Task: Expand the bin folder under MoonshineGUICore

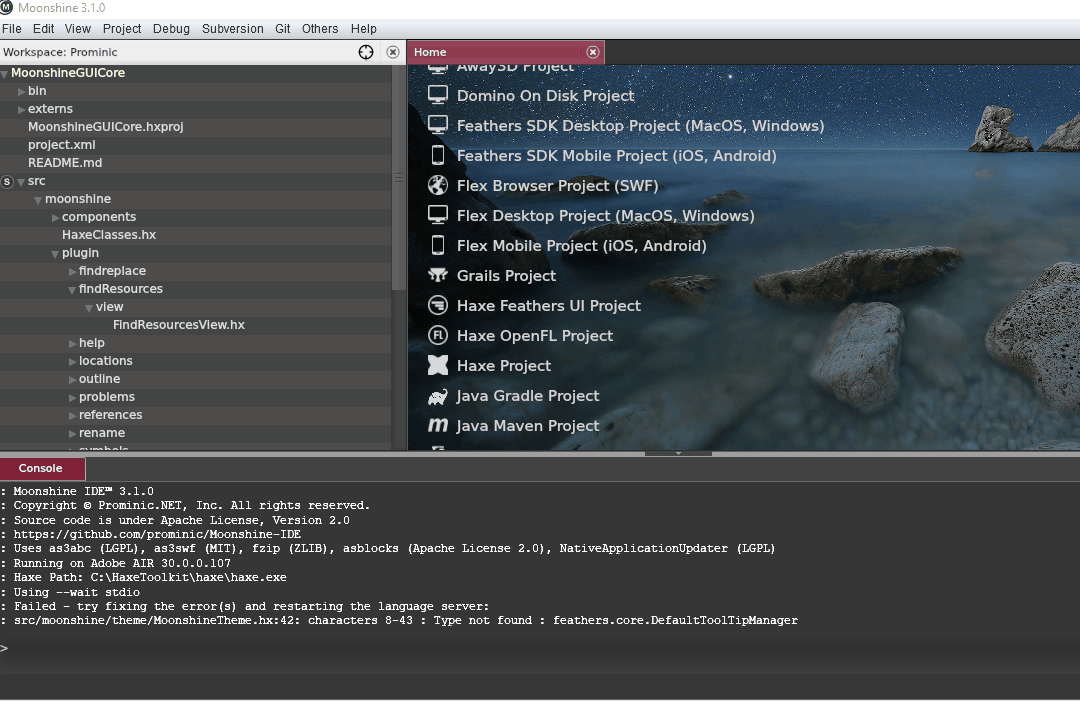Action: (x=20, y=90)
